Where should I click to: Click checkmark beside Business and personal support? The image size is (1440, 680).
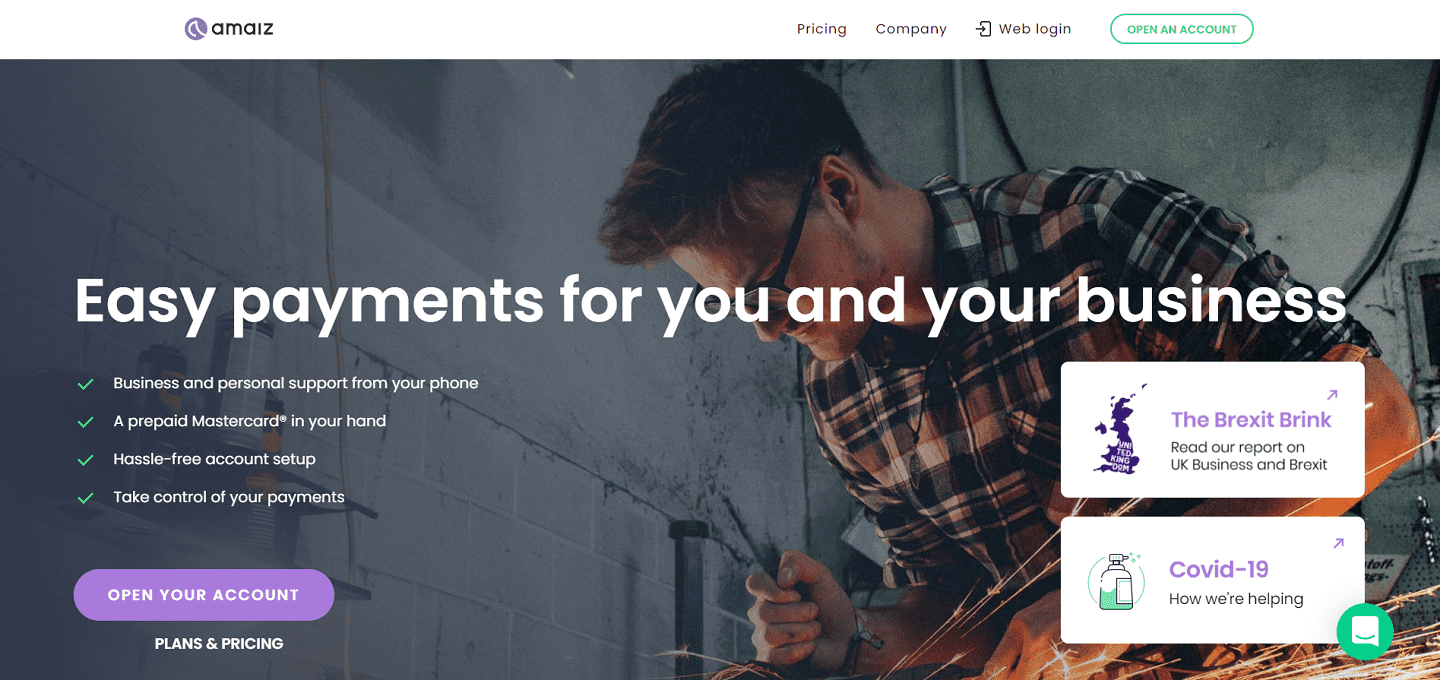86,384
